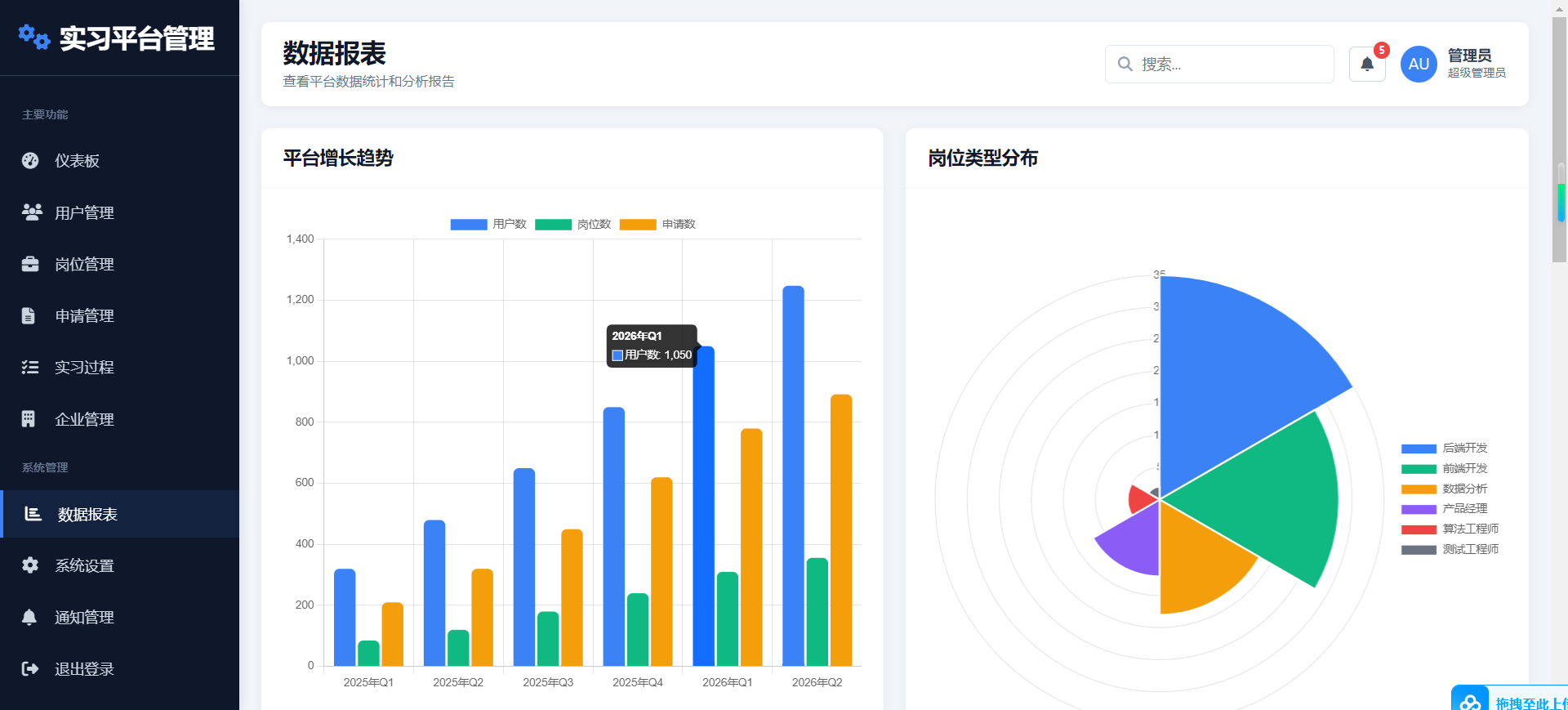Screen dimensions: 1568x710
Task: Click the AU user avatar
Action: point(1419,64)
